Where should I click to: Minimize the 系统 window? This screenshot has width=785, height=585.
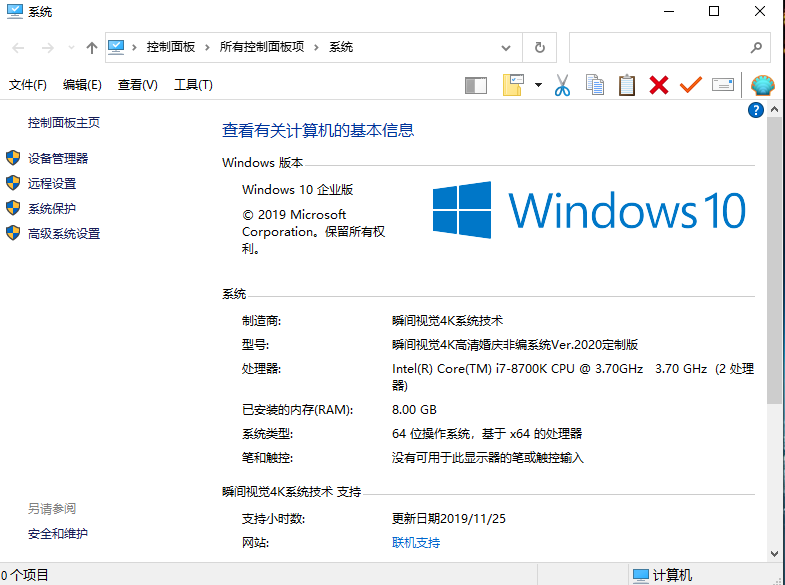click(669, 11)
